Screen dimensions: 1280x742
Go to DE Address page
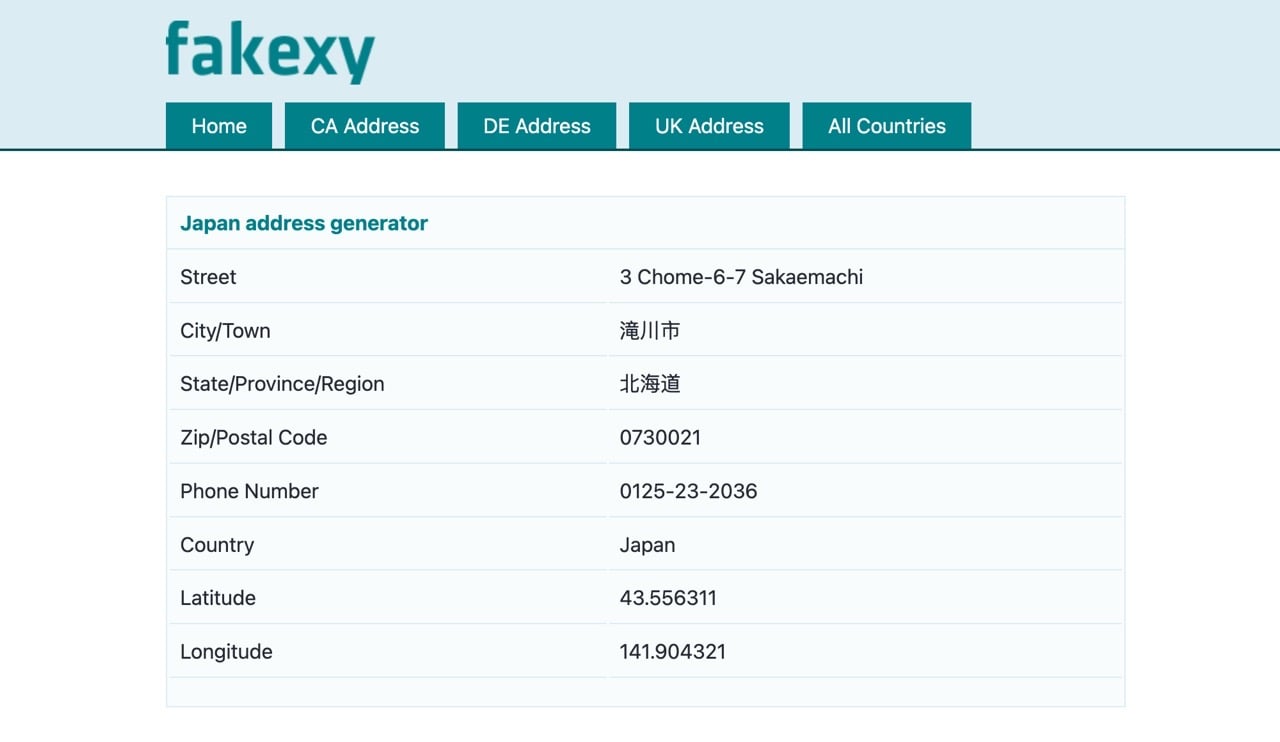(x=537, y=126)
